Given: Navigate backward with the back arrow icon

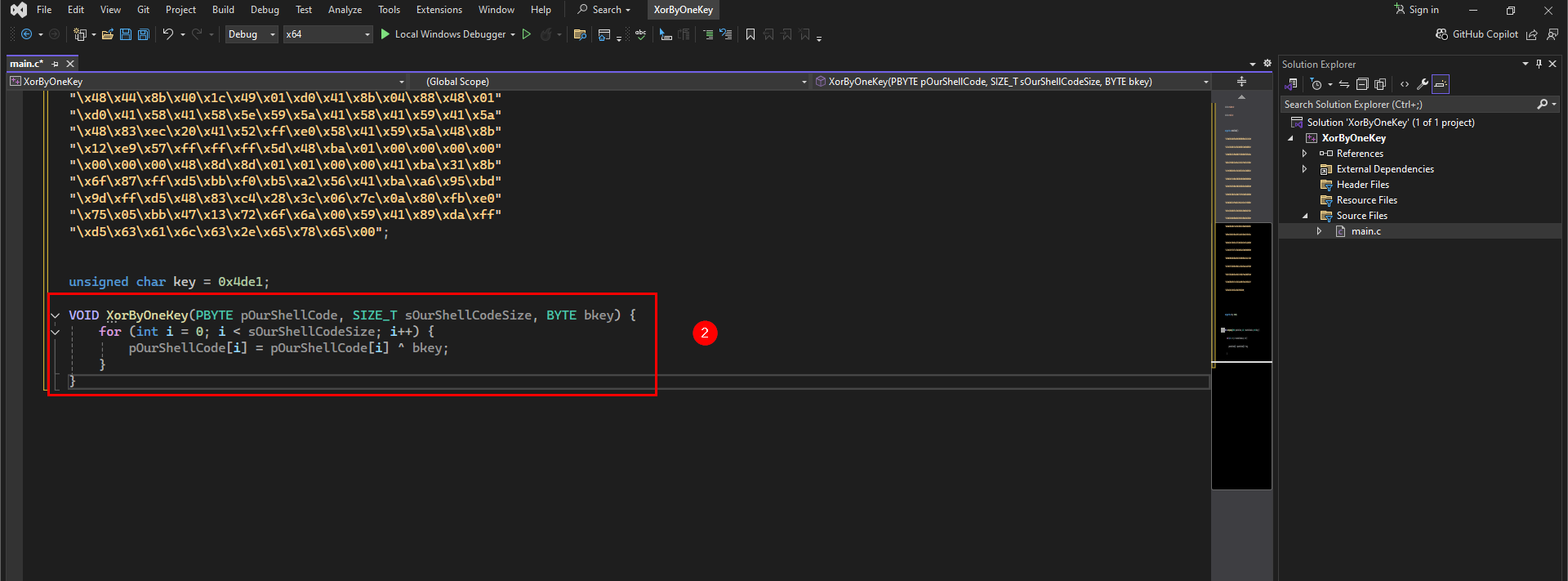Looking at the screenshot, I should 26,34.
